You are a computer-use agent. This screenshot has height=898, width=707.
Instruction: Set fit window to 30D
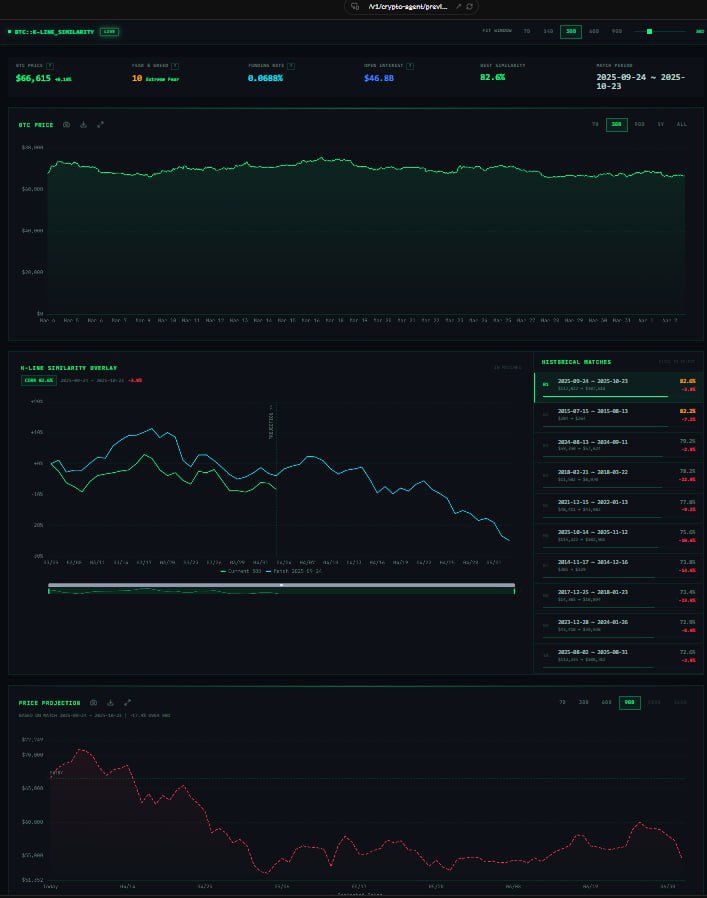pyautogui.click(x=571, y=31)
